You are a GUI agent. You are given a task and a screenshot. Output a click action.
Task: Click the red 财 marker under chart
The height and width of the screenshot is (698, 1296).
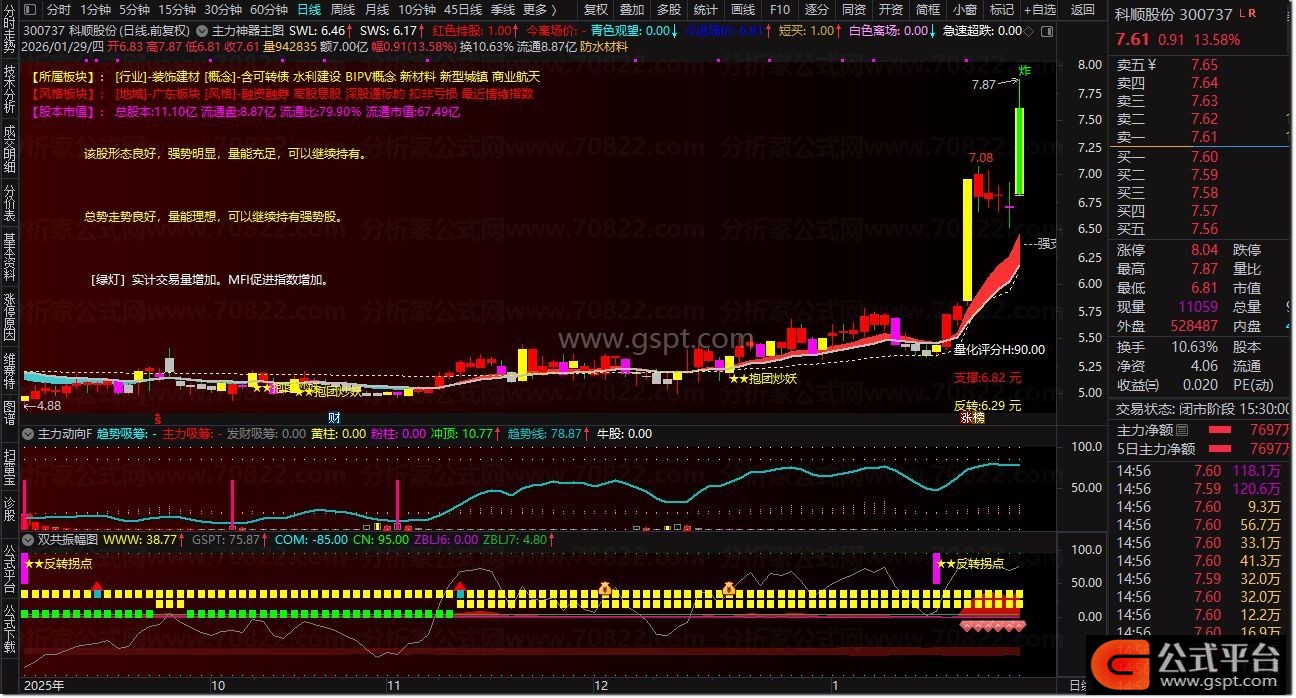pyautogui.click(x=334, y=417)
